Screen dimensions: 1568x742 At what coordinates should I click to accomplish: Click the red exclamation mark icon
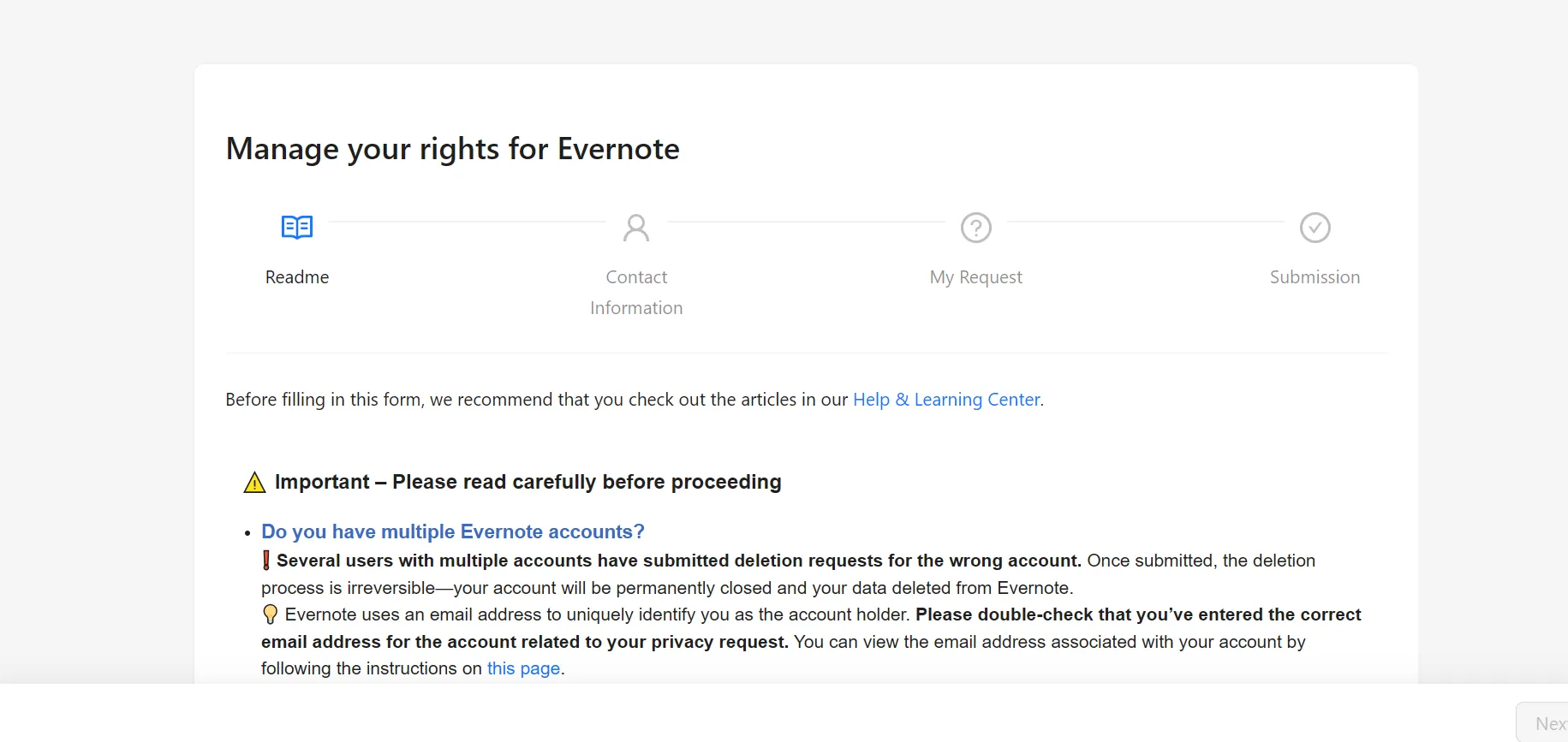tap(266, 561)
